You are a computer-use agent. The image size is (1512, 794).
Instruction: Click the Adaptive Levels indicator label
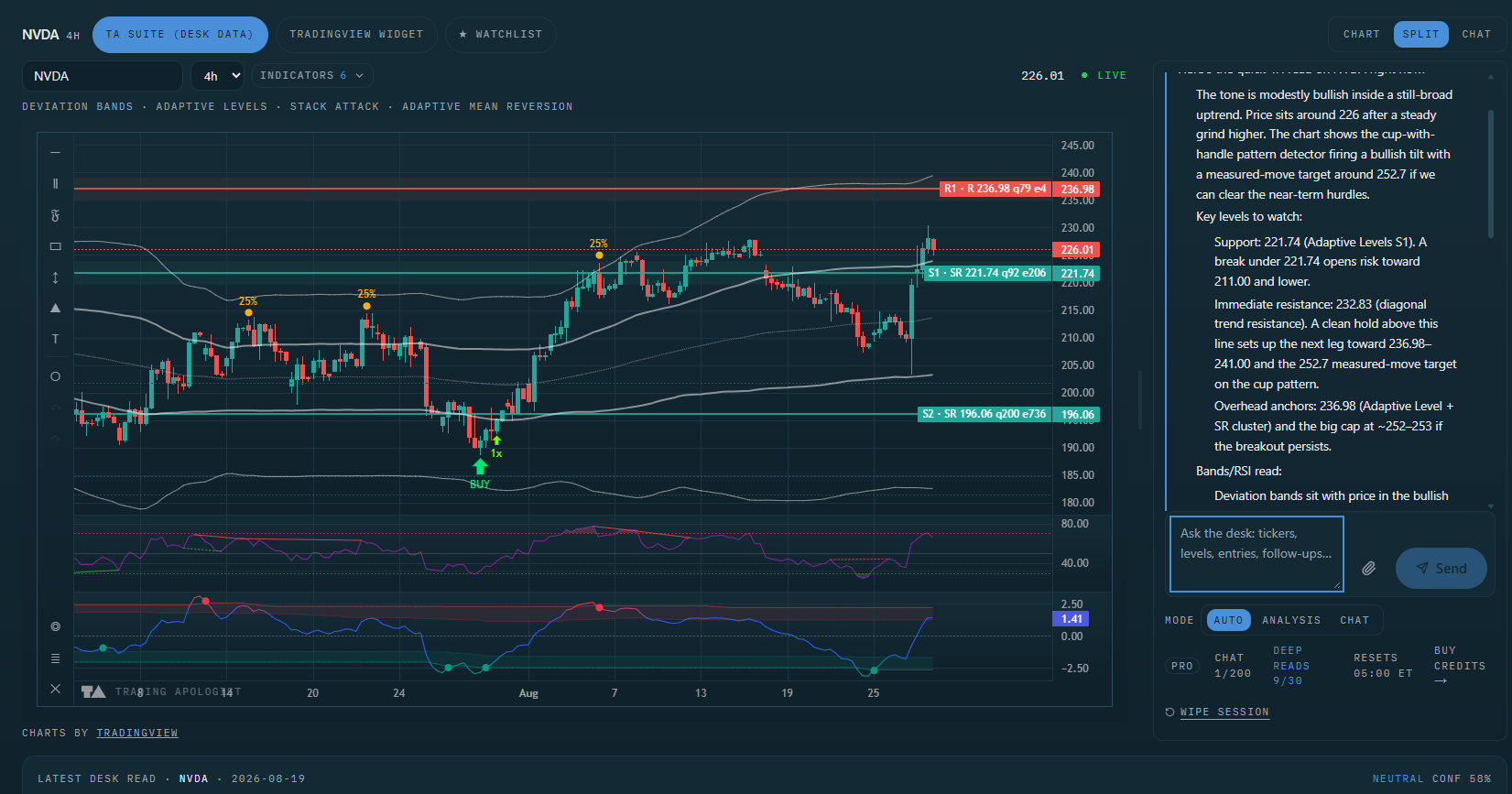212,107
